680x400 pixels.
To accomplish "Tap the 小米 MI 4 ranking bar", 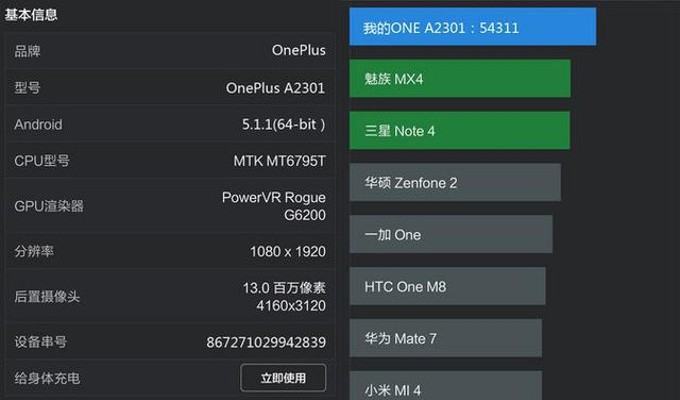I will pyautogui.click(x=445, y=386).
